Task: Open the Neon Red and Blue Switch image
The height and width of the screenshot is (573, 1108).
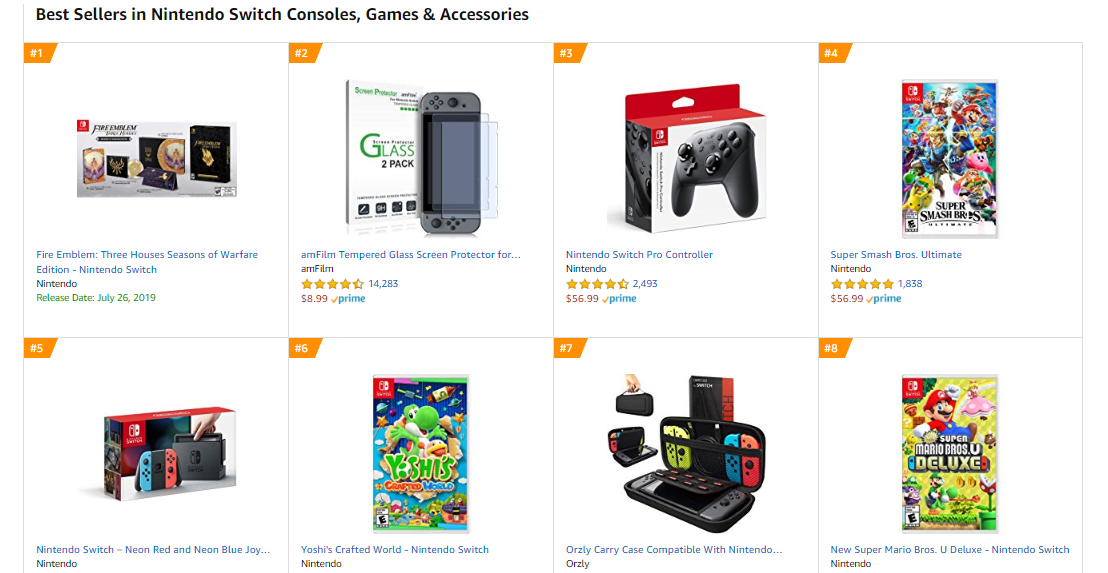Action: pyautogui.click(x=156, y=453)
